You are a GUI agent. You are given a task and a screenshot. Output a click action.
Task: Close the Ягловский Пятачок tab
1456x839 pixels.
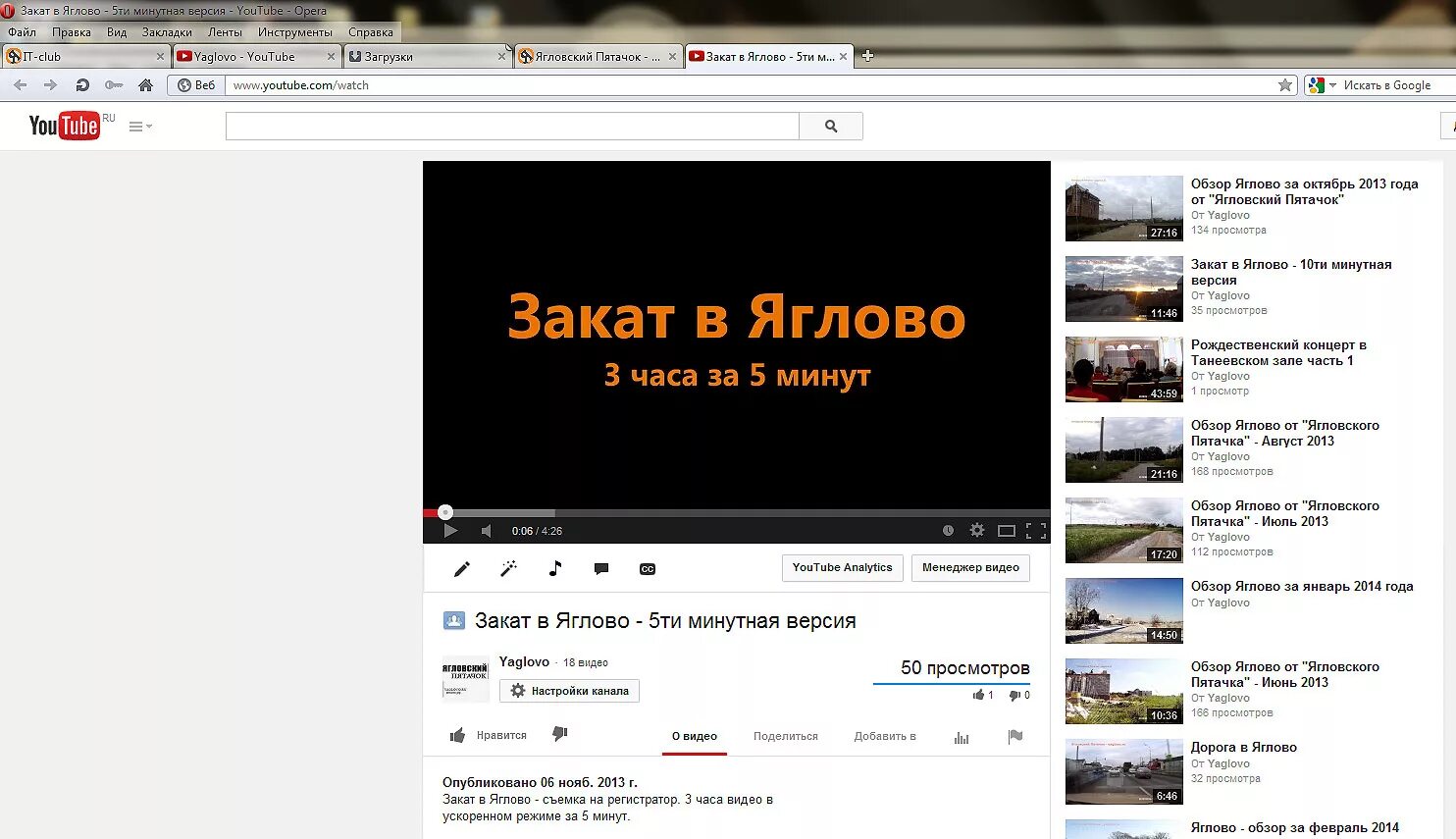[672, 57]
